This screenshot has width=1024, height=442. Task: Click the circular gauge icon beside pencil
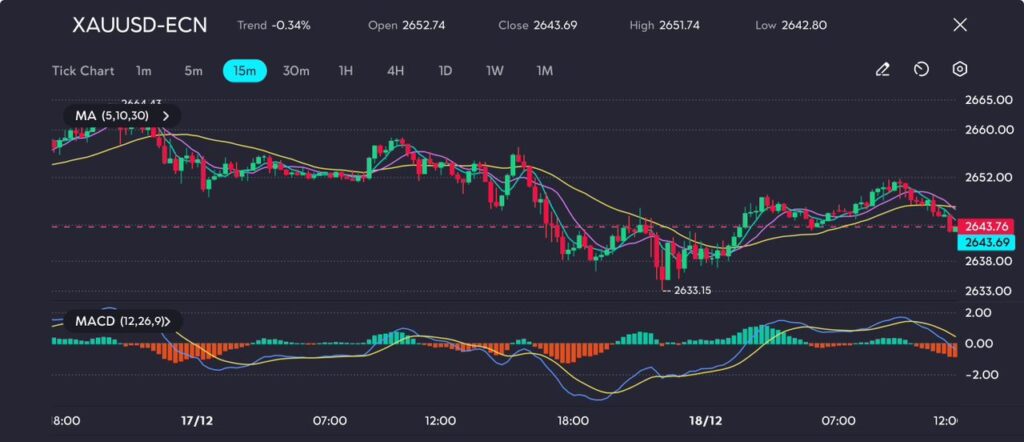point(921,70)
